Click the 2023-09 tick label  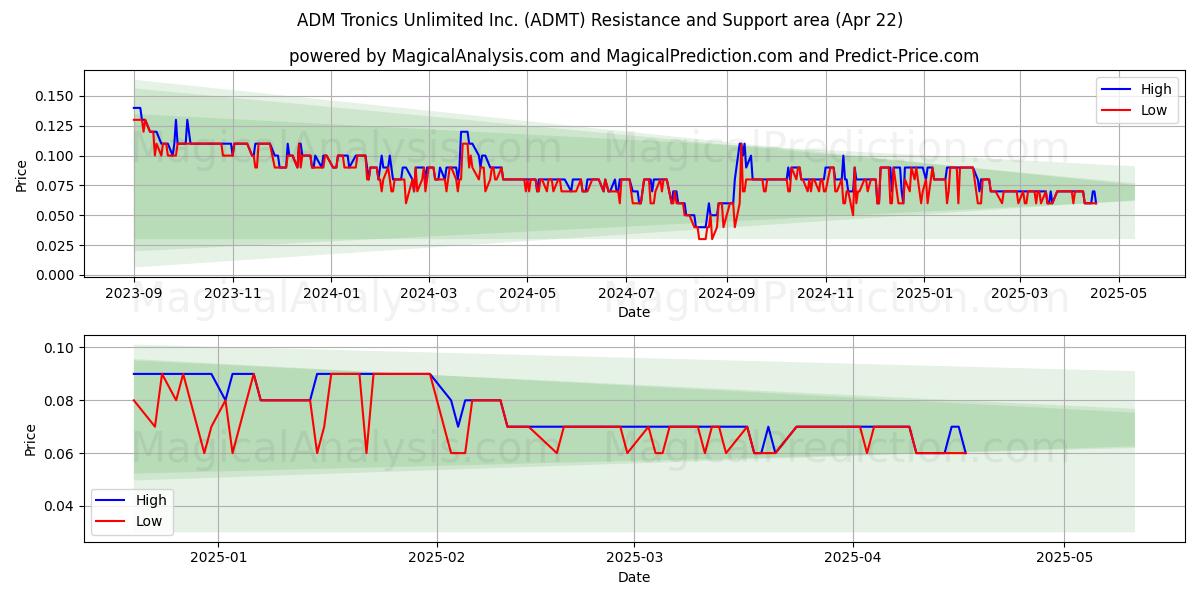coord(134,294)
